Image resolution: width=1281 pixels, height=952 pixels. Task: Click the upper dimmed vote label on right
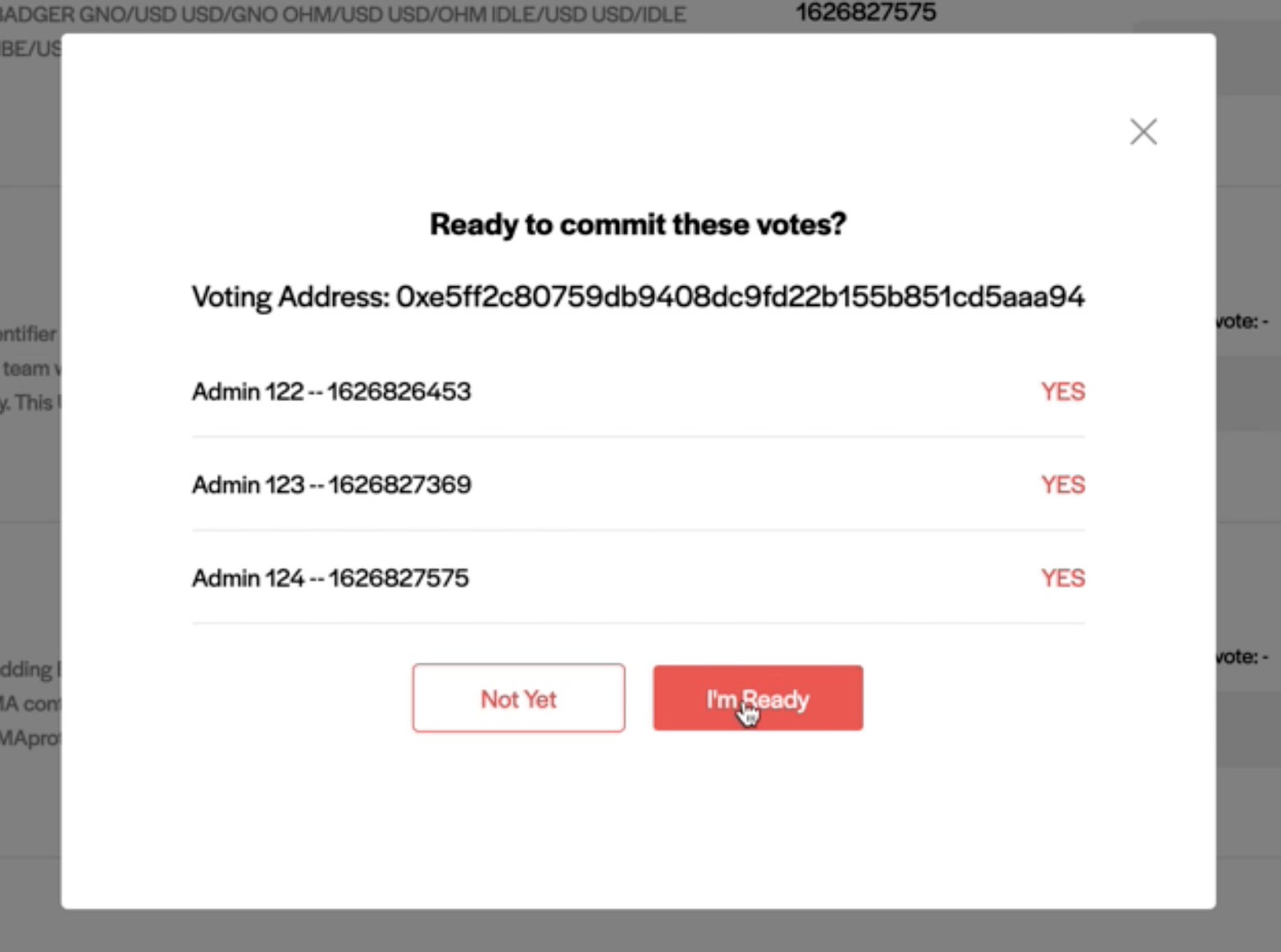[x=1242, y=321]
